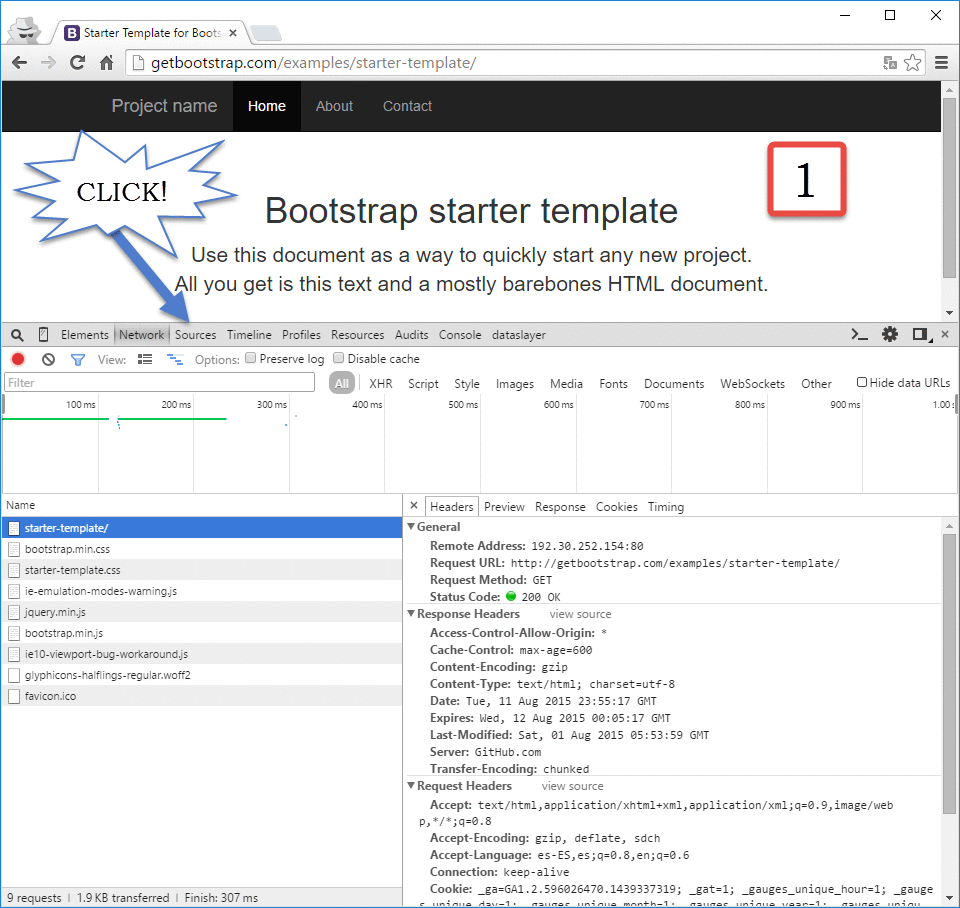This screenshot has width=960, height=908.
Task: Check Hide data URLs
Action: tap(861, 383)
